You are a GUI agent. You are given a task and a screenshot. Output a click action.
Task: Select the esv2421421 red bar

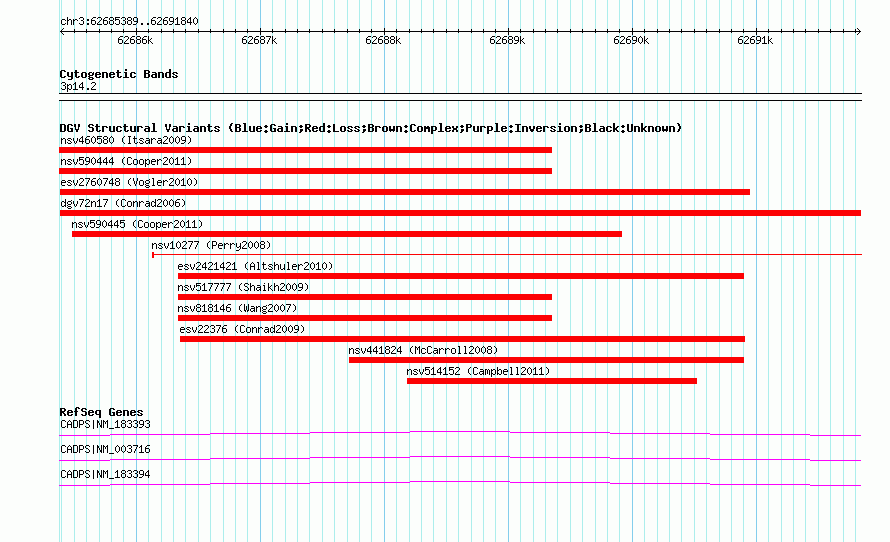click(x=461, y=276)
